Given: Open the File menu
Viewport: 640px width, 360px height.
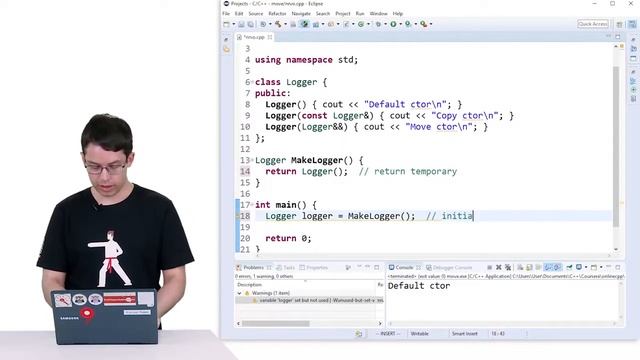Looking at the screenshot, I should (226, 13).
